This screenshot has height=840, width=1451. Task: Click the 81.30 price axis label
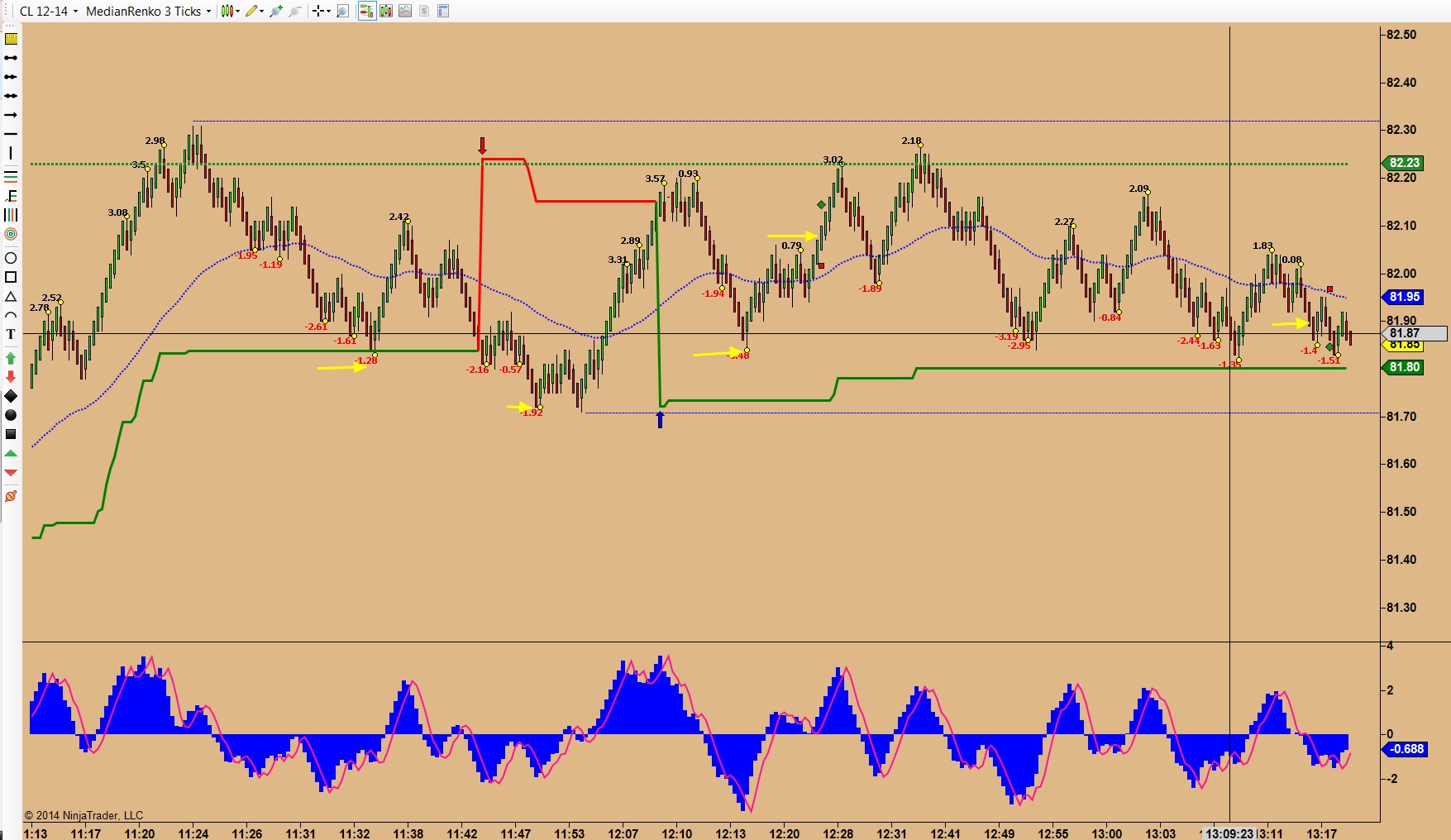pos(1401,608)
